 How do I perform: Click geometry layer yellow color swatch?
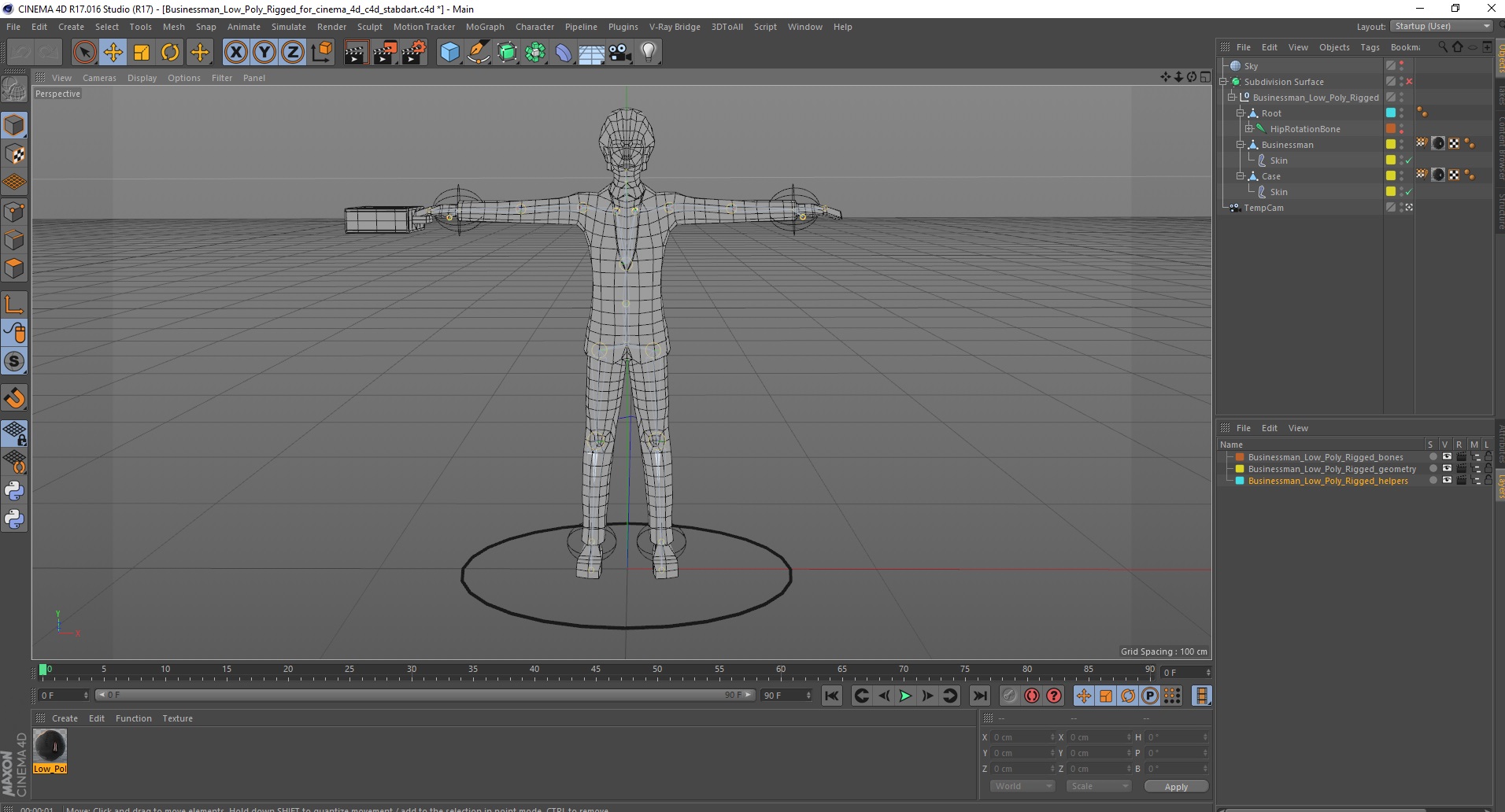1240,469
